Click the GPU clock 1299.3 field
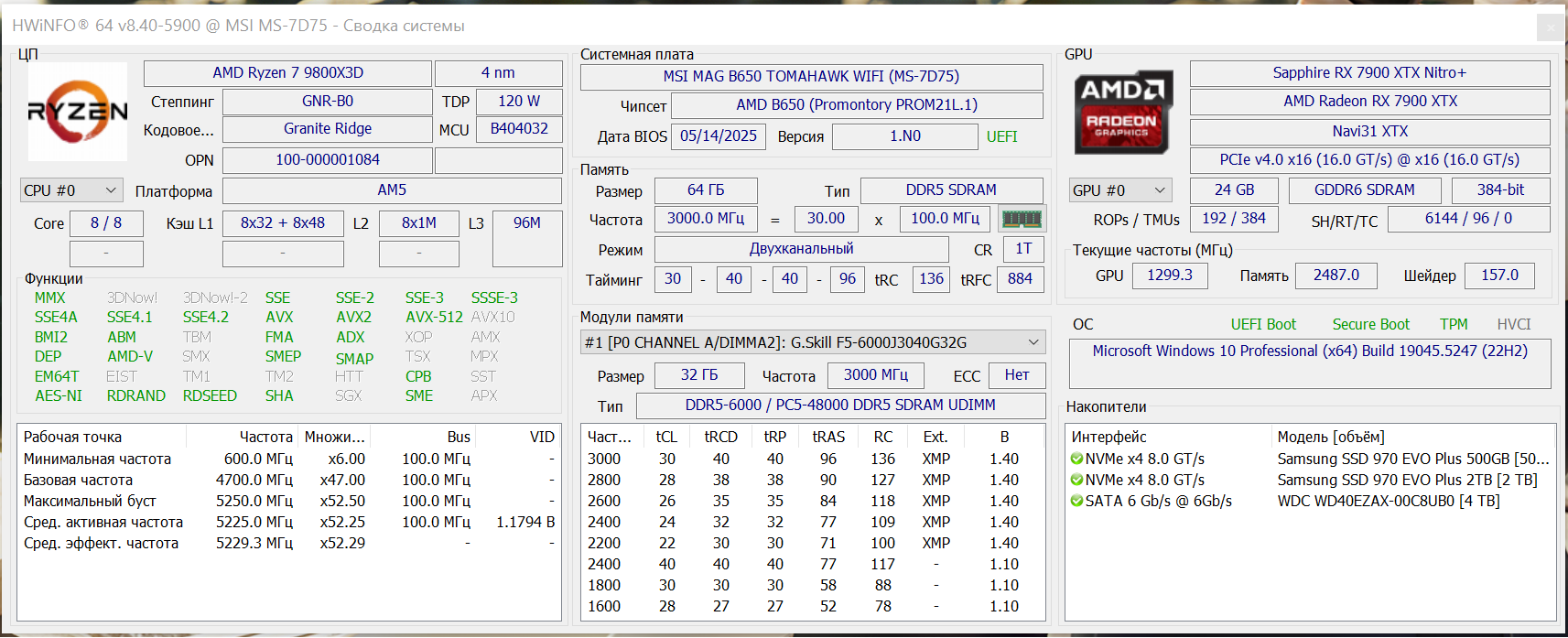 coord(1170,276)
